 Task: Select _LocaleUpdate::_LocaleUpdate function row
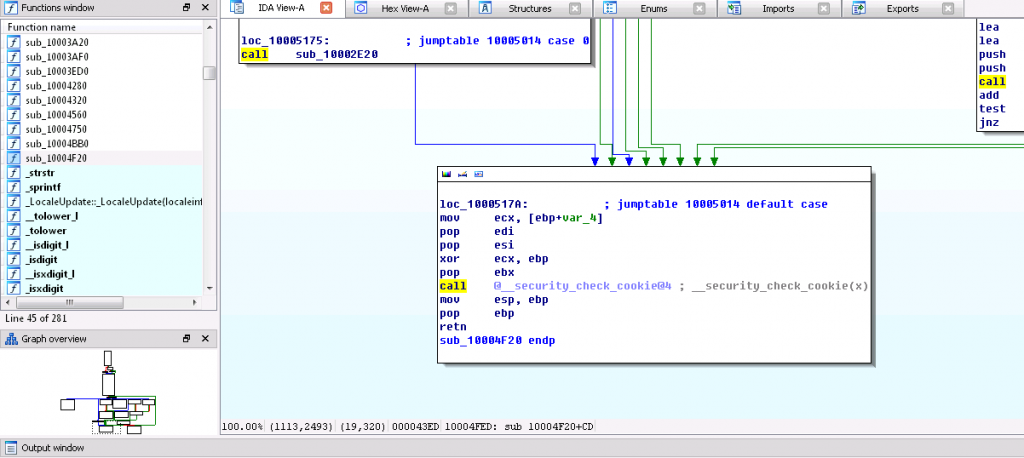[x=103, y=201]
